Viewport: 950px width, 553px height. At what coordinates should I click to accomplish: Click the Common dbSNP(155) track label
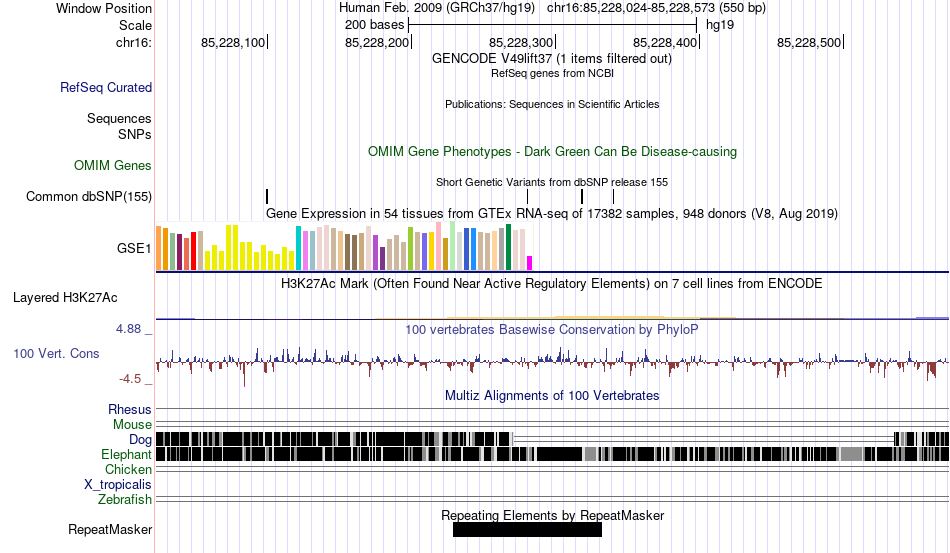(x=88, y=196)
